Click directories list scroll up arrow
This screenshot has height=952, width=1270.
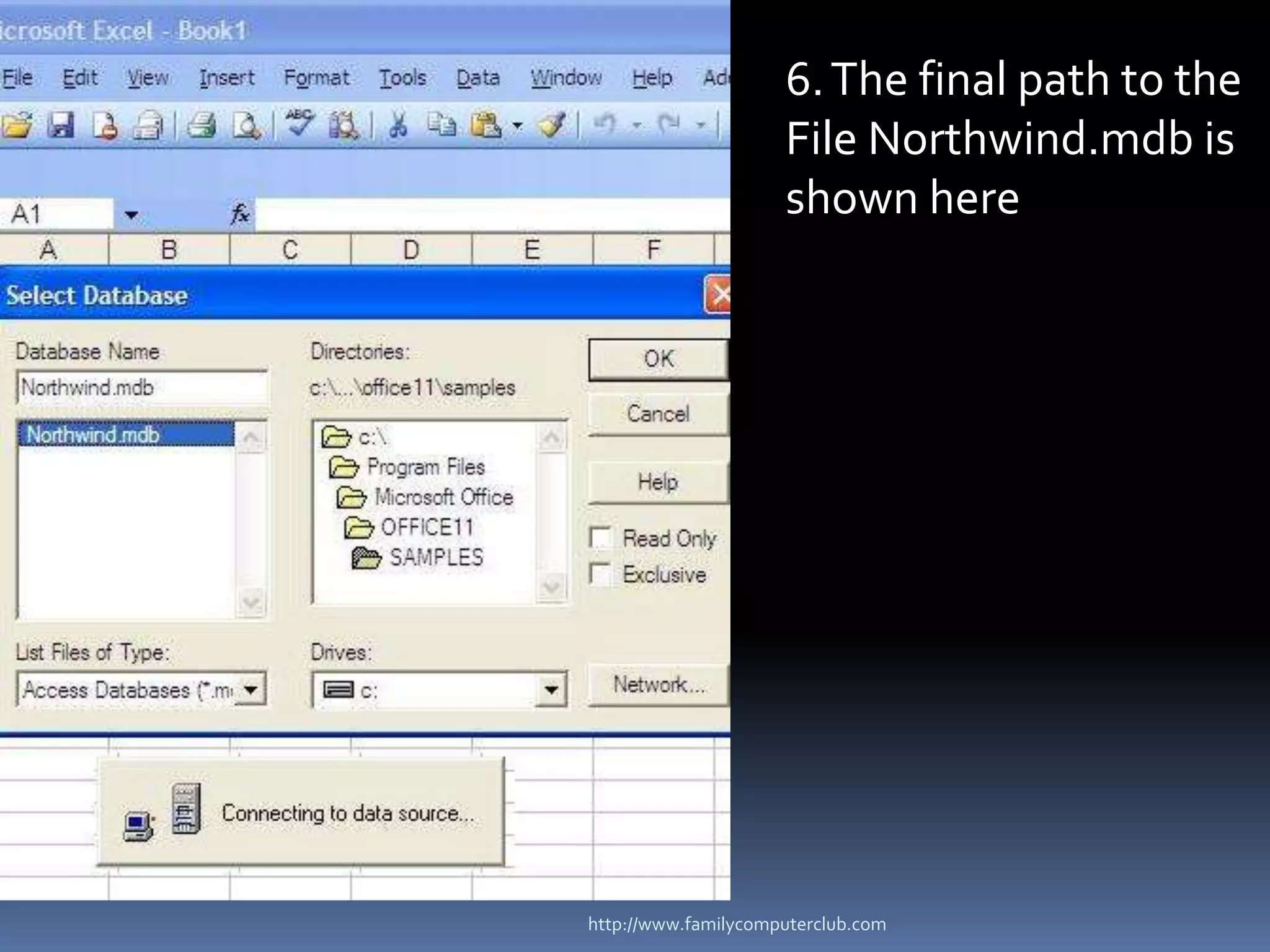[551, 438]
